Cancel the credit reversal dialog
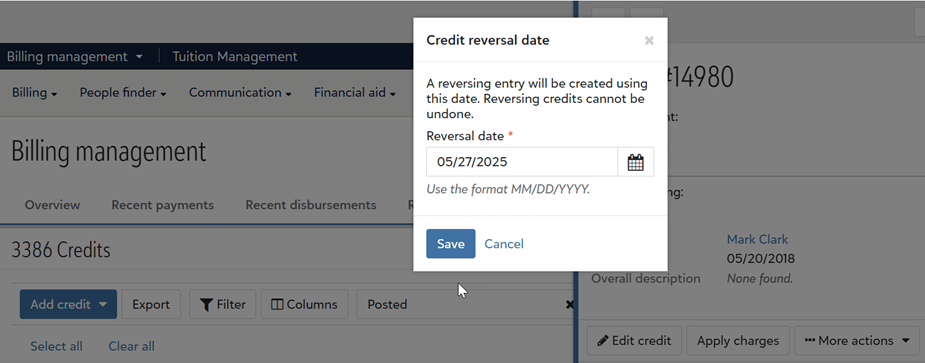The width and height of the screenshot is (925, 363). [504, 244]
